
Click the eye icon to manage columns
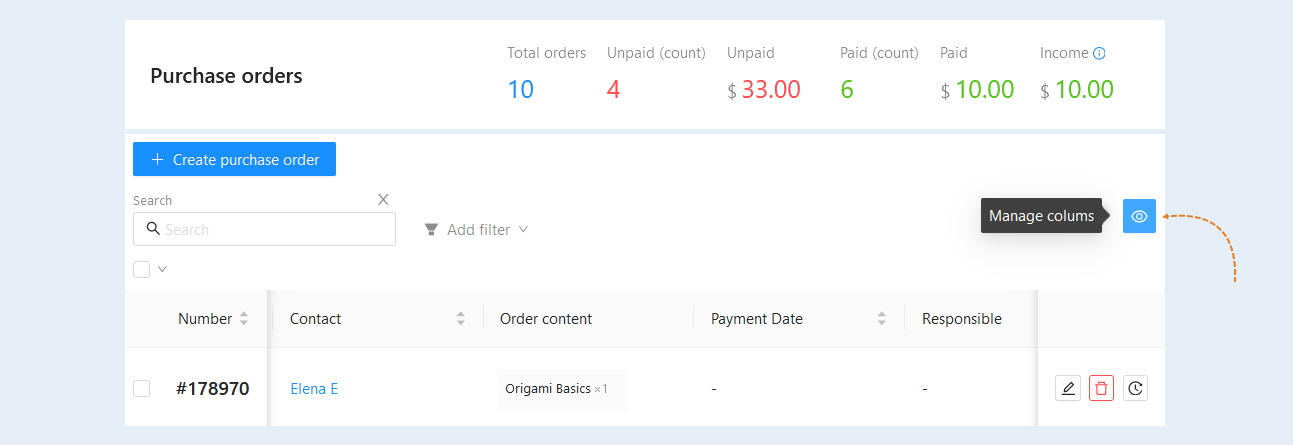coord(1139,216)
